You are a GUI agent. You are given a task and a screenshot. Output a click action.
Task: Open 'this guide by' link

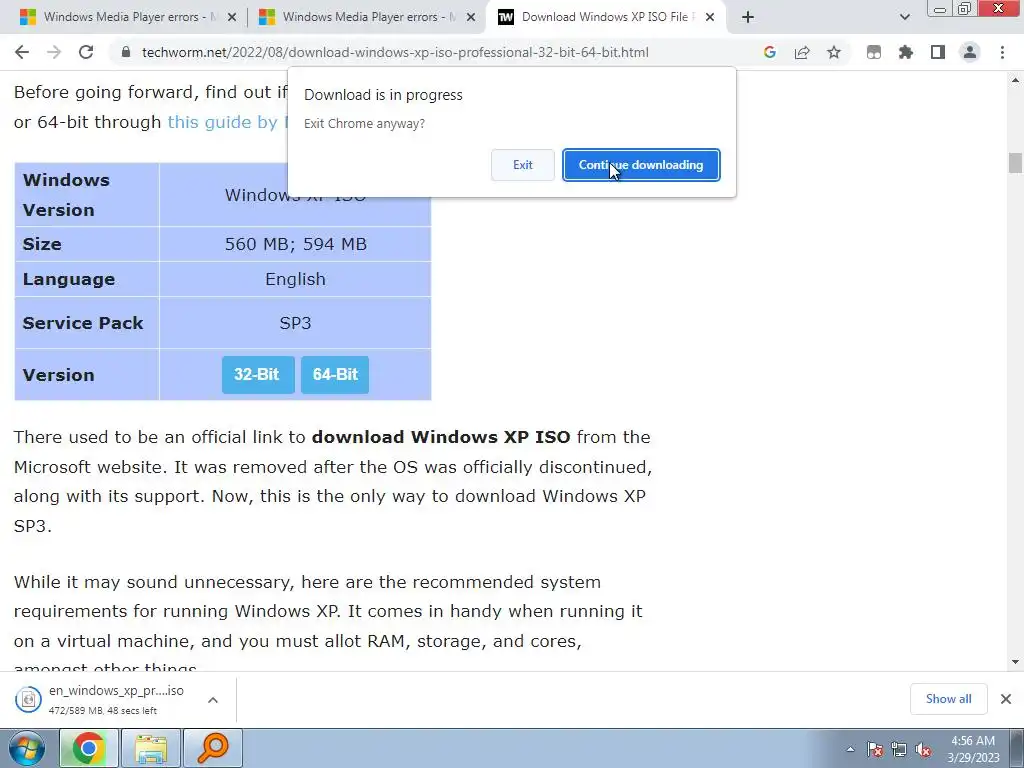226,122
